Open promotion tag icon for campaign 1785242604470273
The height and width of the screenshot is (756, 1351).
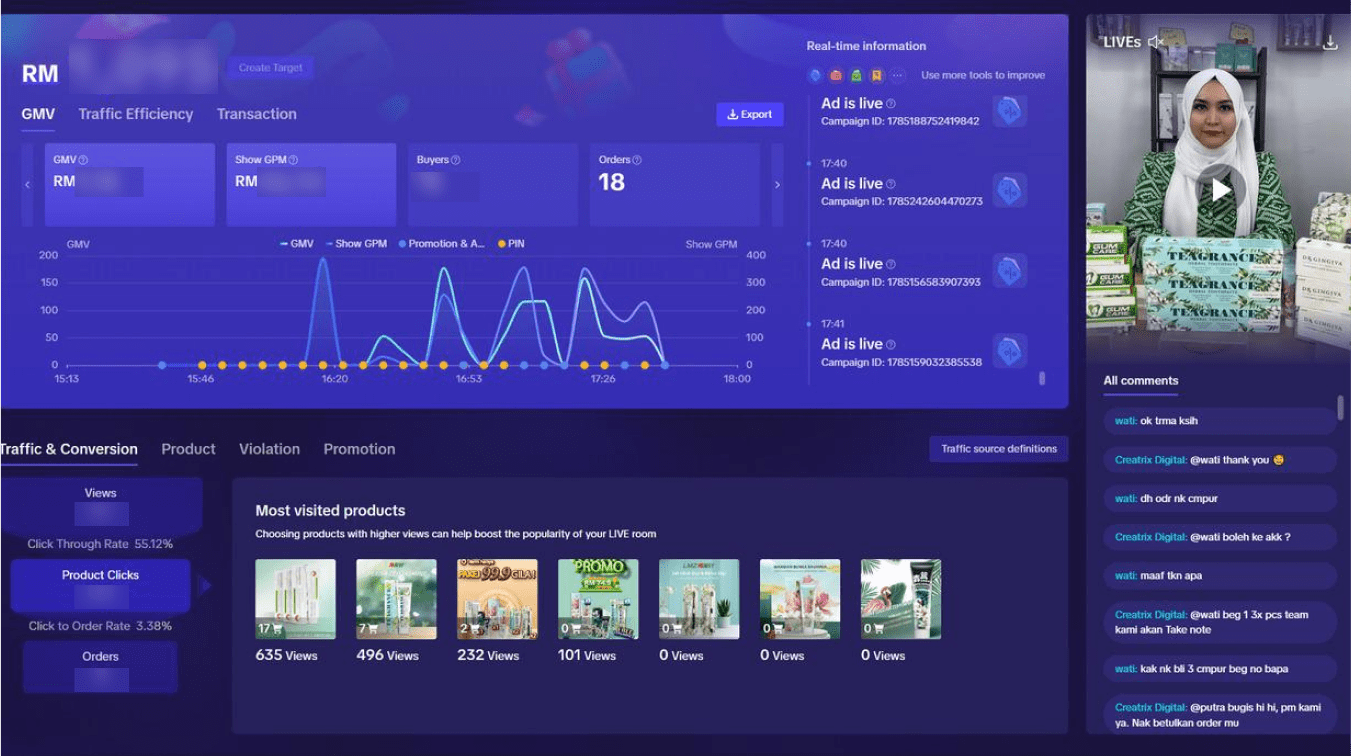(x=1010, y=190)
